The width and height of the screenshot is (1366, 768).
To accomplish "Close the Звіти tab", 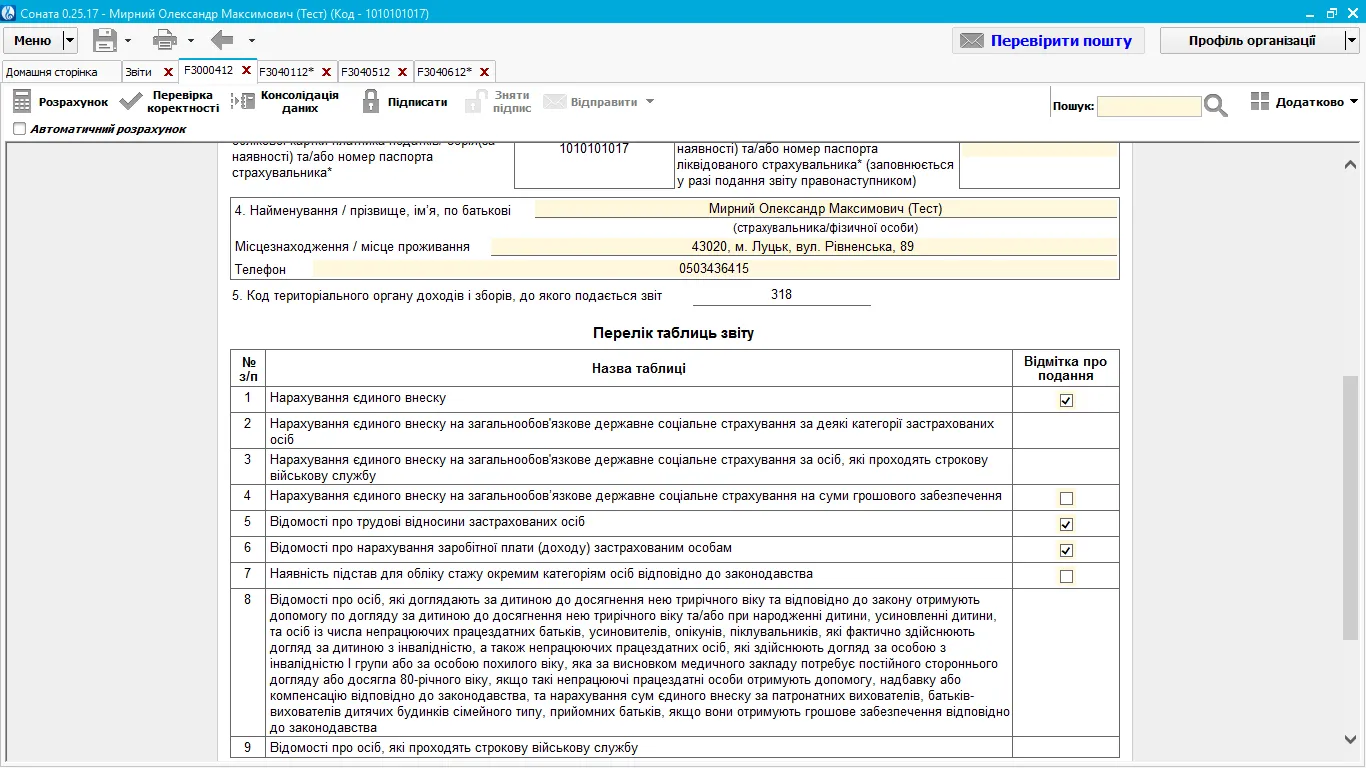I will tap(168, 72).
